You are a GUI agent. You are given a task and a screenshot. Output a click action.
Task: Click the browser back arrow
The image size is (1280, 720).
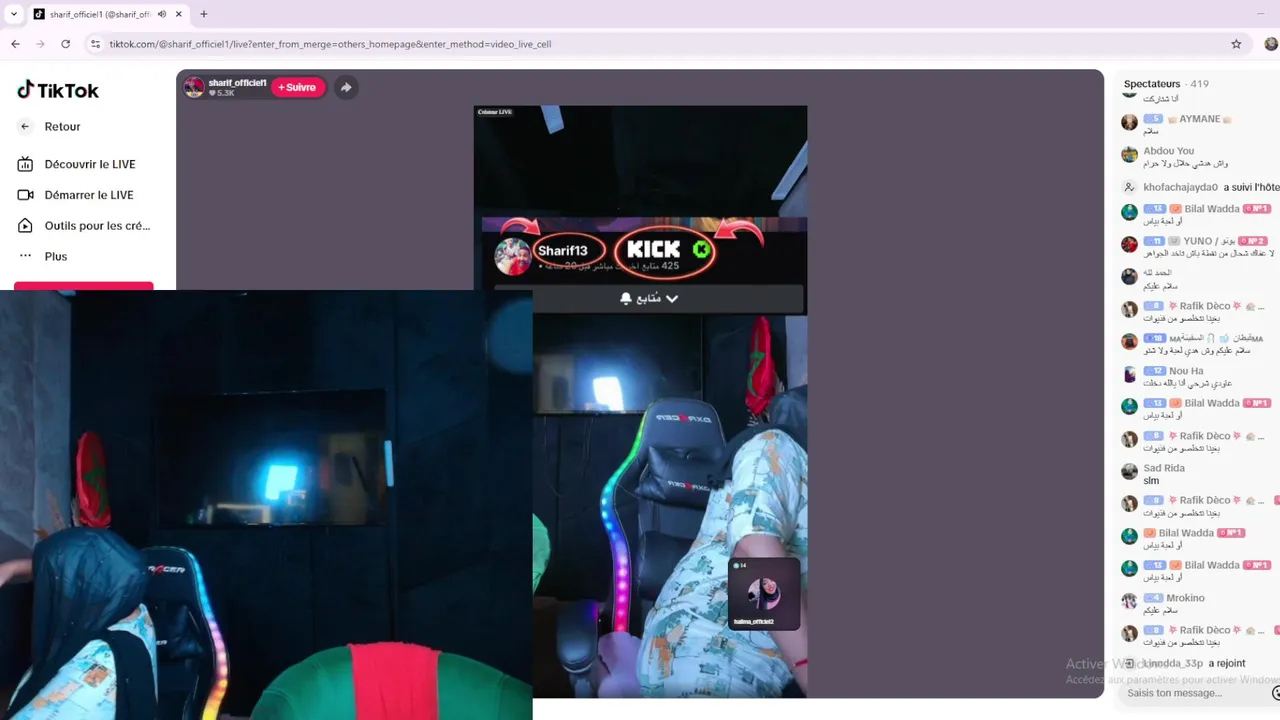[15, 44]
